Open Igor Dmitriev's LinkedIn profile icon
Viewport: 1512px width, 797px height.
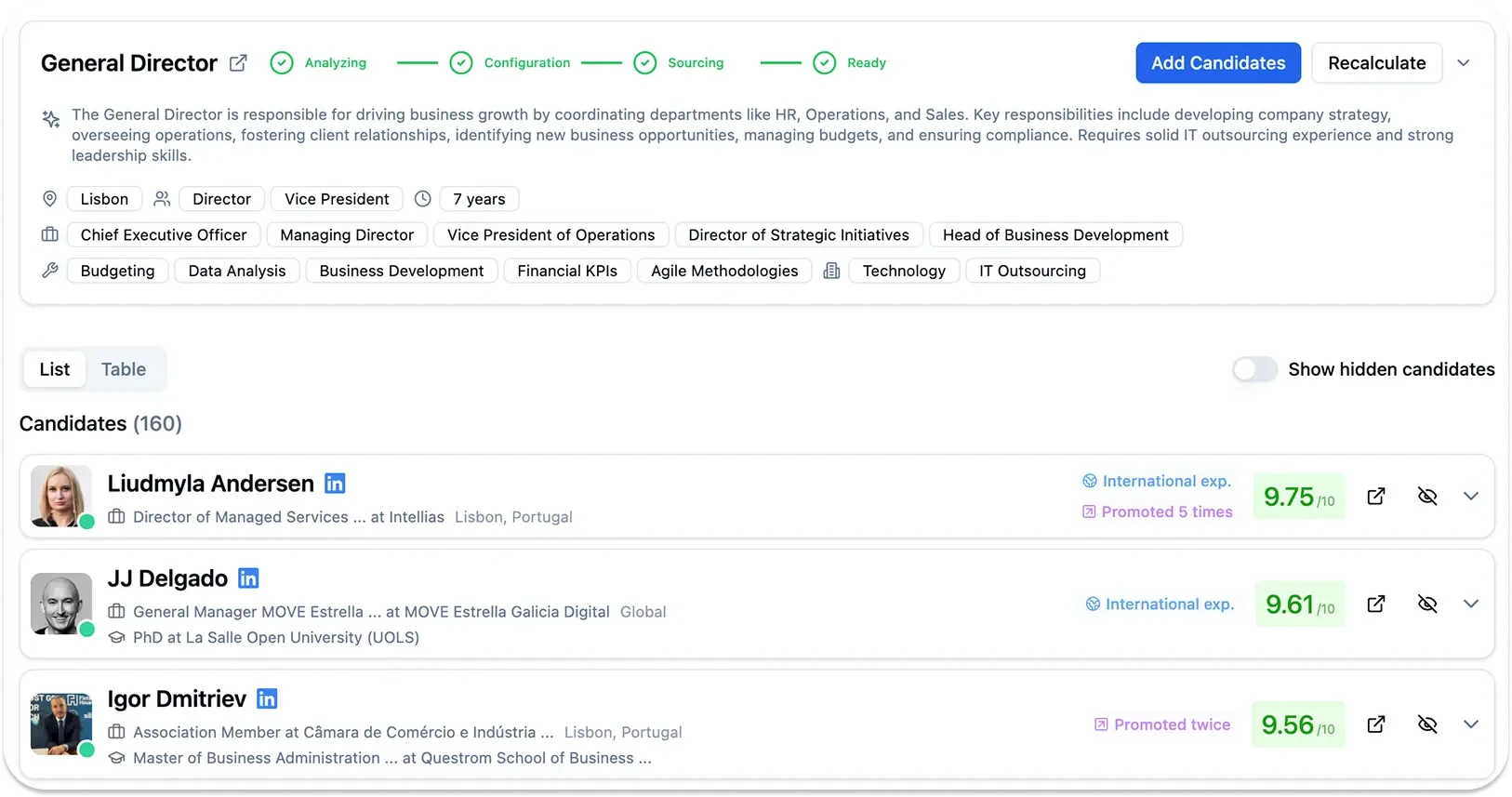(x=267, y=698)
